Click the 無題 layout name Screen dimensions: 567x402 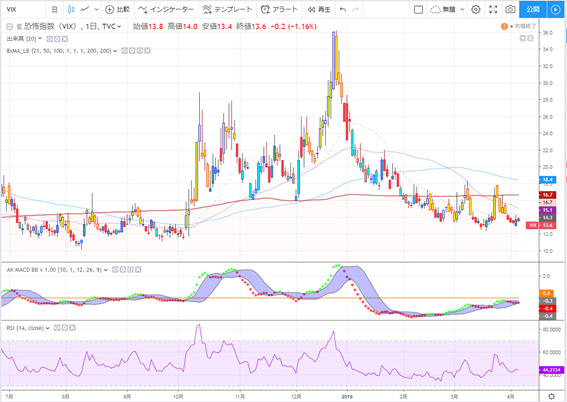pyautogui.click(x=449, y=9)
